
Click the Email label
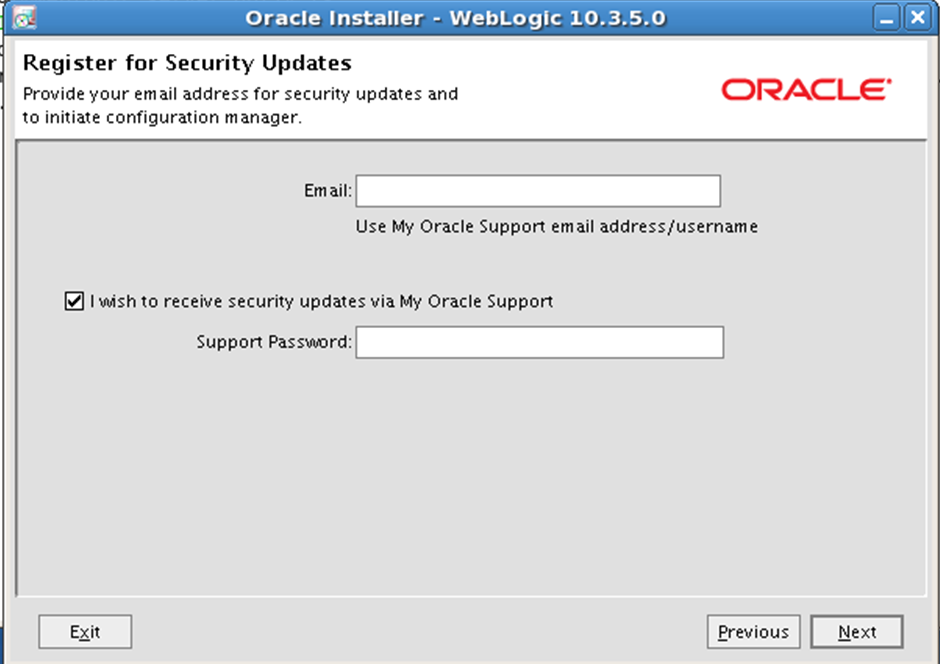[327, 191]
